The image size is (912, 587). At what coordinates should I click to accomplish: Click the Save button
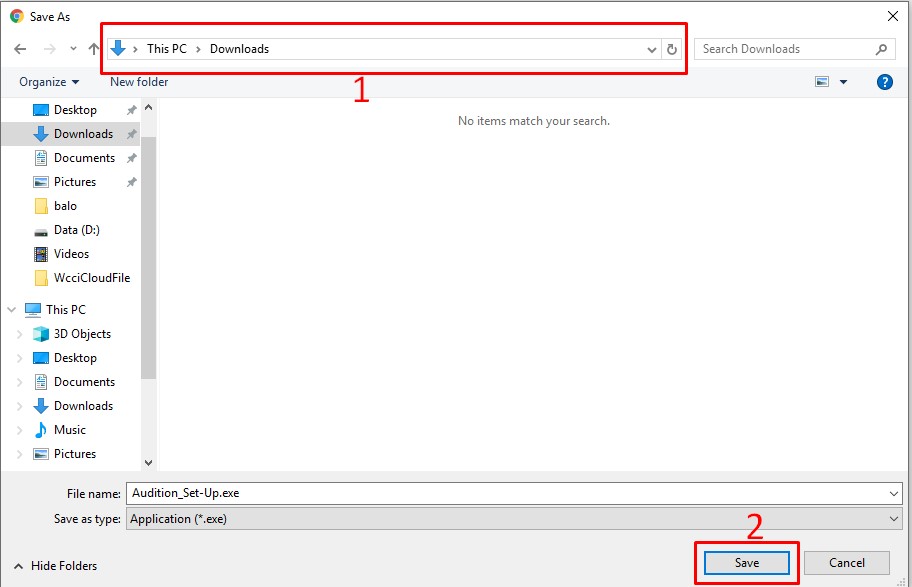pyautogui.click(x=747, y=563)
